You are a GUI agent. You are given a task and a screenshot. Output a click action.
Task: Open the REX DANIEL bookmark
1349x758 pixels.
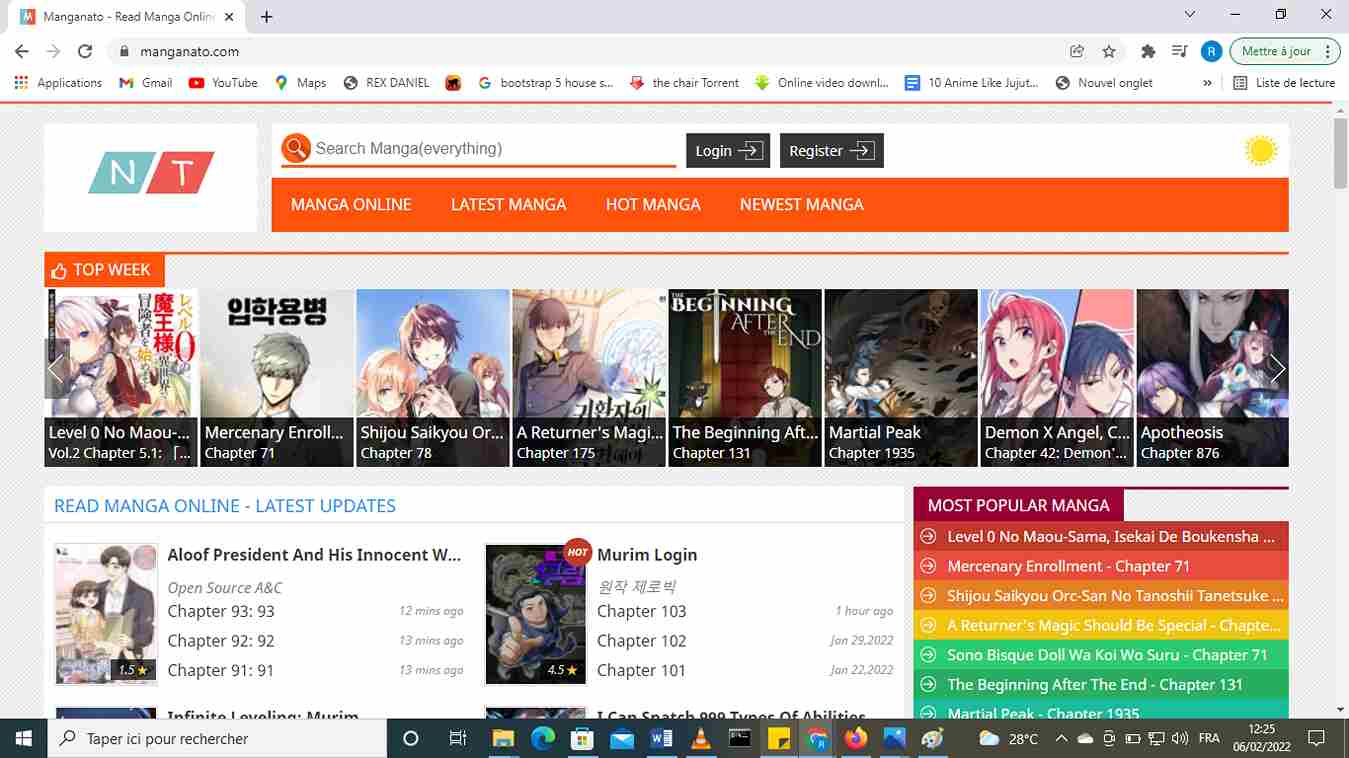click(x=386, y=83)
